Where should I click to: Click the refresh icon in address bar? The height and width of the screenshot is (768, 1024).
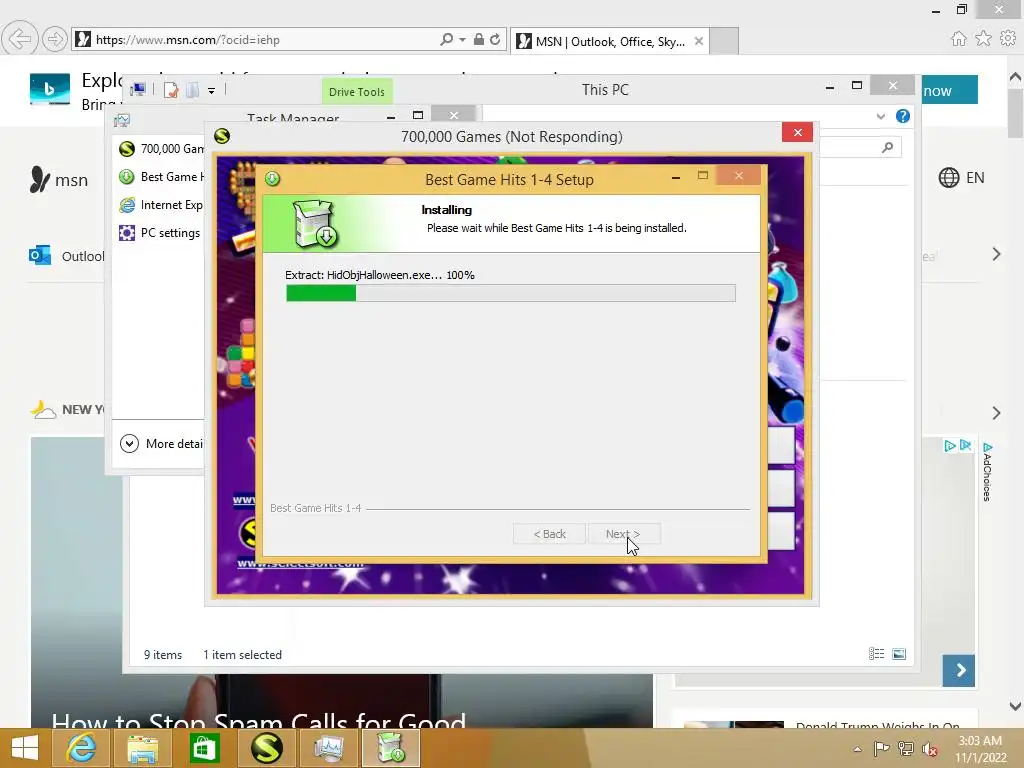pyautogui.click(x=495, y=39)
